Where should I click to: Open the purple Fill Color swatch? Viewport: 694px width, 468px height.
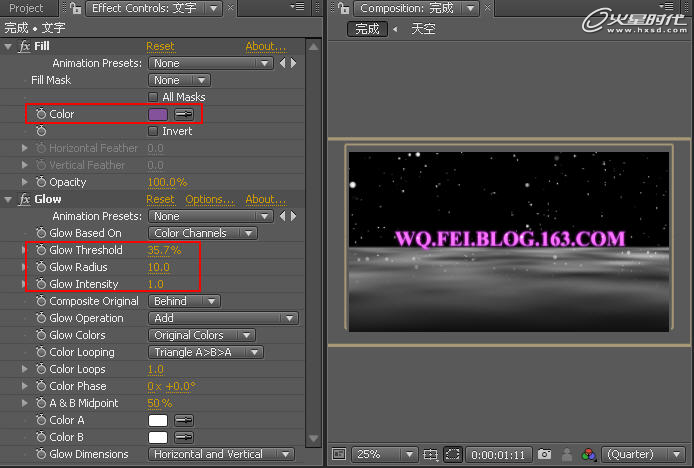click(x=158, y=114)
